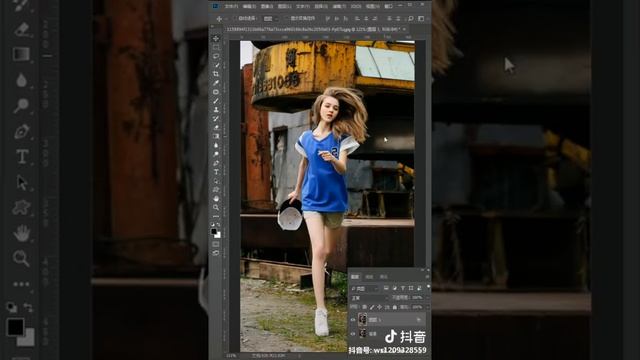Select the Zoom tool in the toolbox
This screenshot has height=360, width=640.
click(x=216, y=207)
